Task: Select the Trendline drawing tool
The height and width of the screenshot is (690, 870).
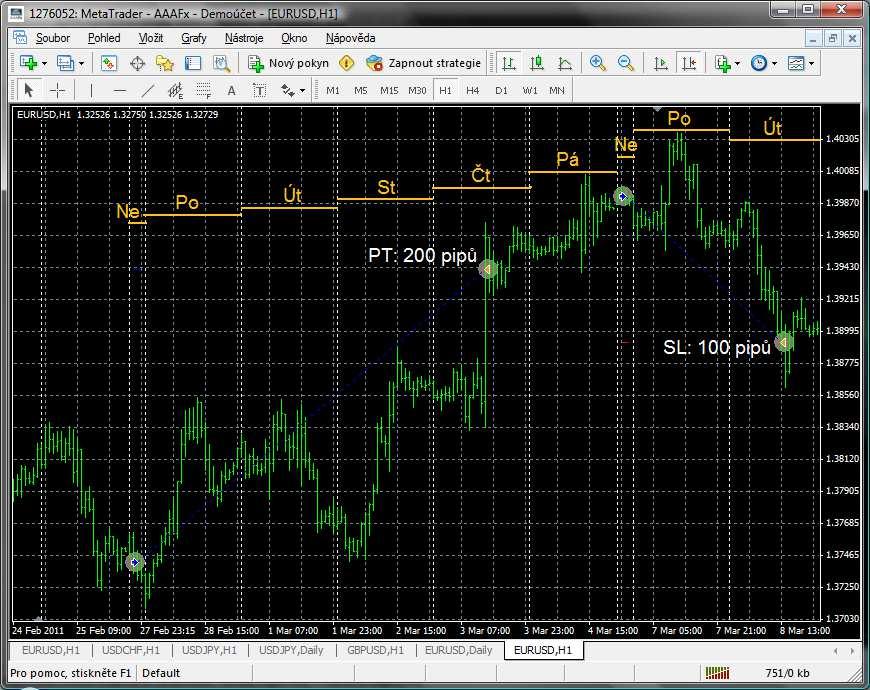Action: 148,90
